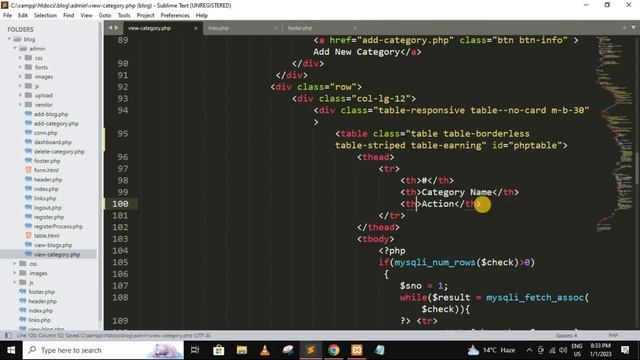Open the notification center icon
This screenshot has height=360, width=640.
[x=625, y=350]
